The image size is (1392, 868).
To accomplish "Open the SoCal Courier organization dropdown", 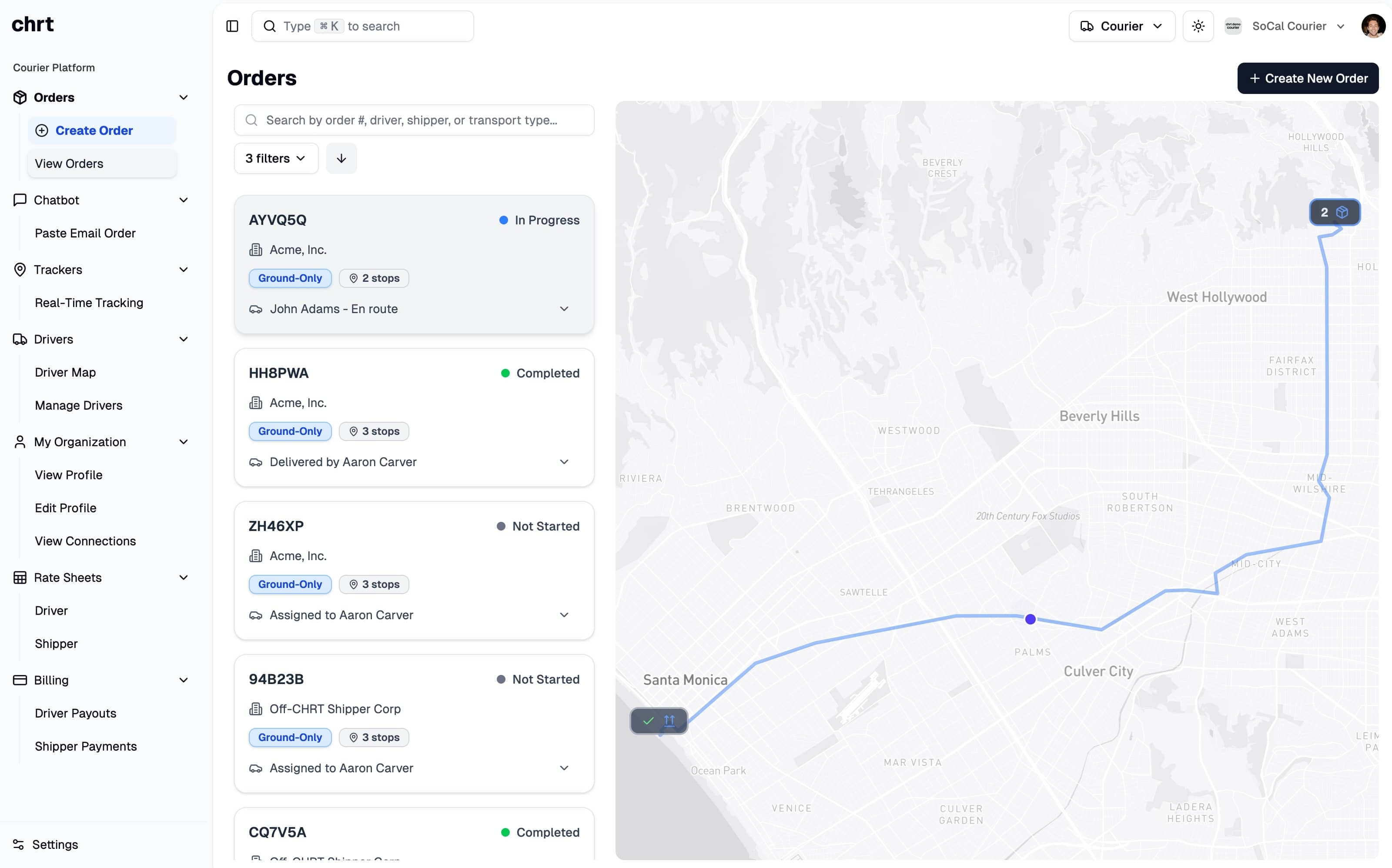I will [x=1289, y=26].
